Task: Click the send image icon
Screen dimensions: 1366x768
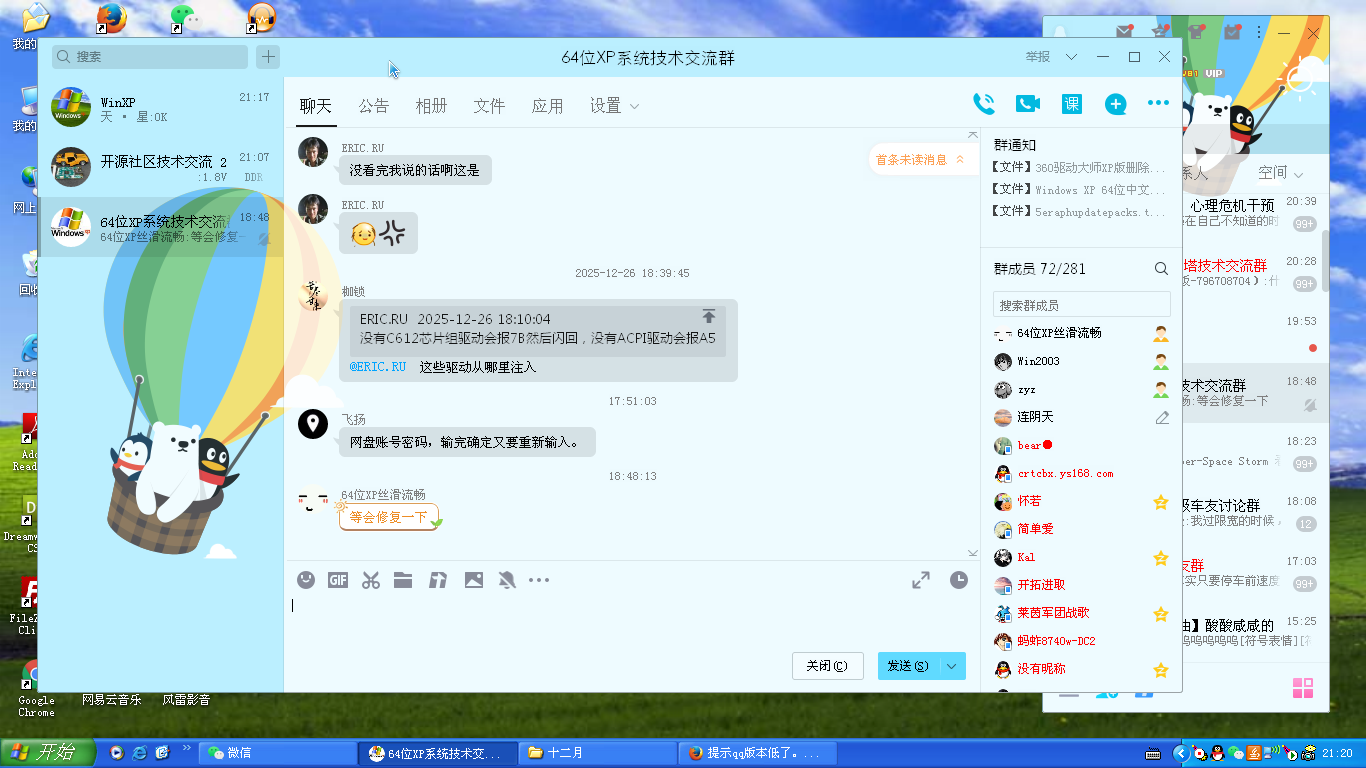Action: (474, 580)
